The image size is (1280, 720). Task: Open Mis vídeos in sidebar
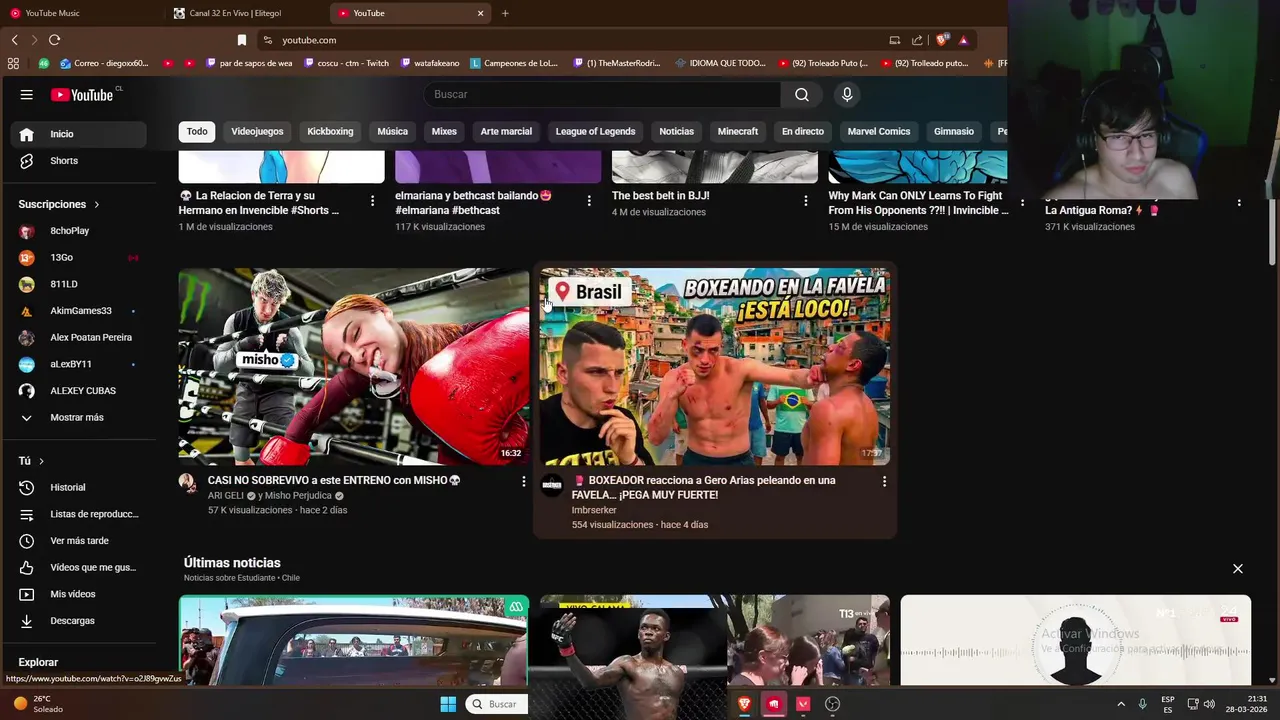pyautogui.click(x=78, y=594)
